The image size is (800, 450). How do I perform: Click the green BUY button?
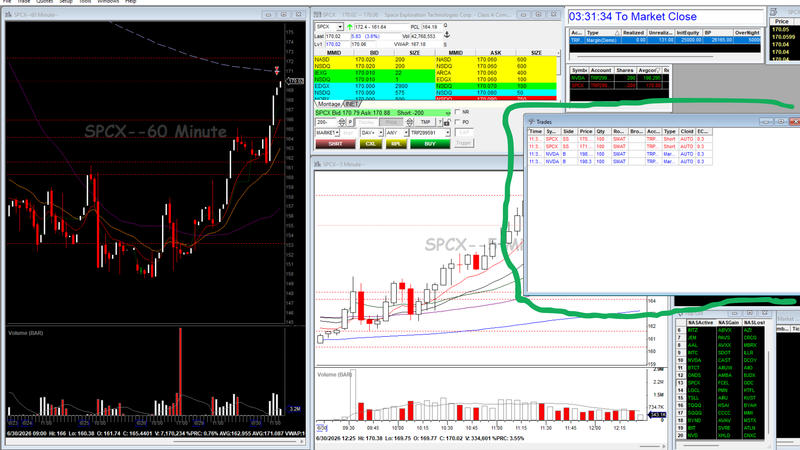coord(430,144)
